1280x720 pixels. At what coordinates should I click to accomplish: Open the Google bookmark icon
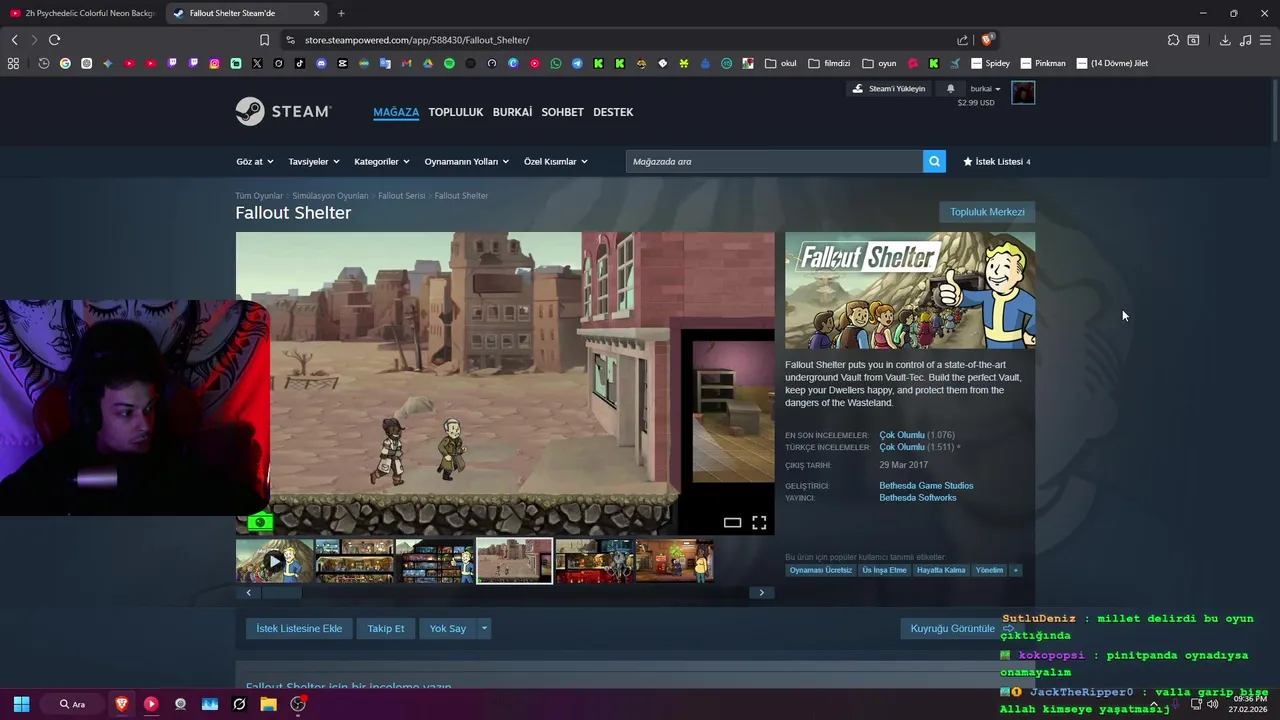[x=65, y=63]
